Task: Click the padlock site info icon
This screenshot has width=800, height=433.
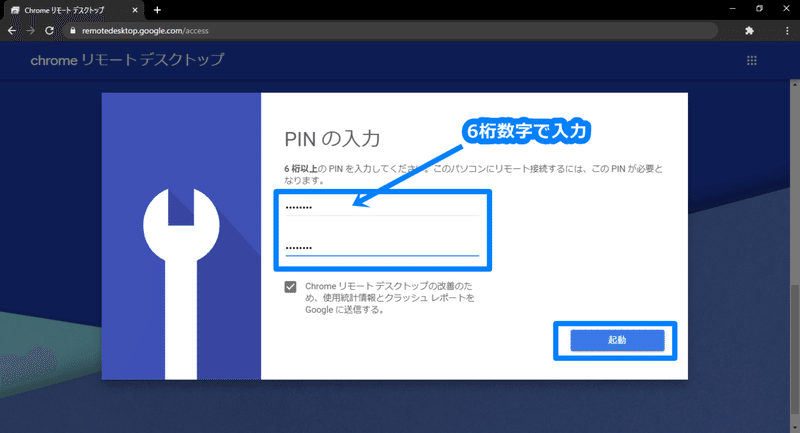Action: pos(73,31)
